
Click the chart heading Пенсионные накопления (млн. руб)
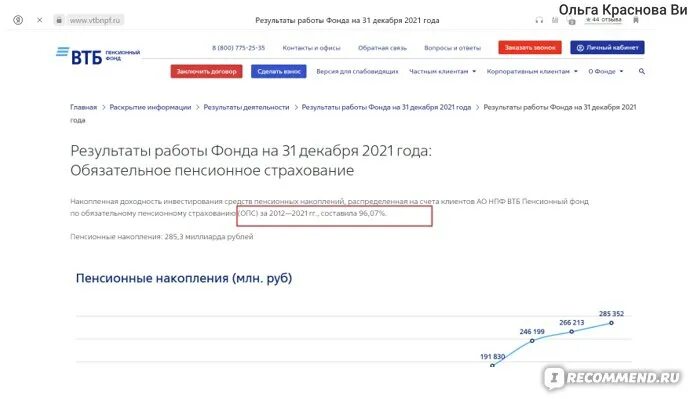184,278
